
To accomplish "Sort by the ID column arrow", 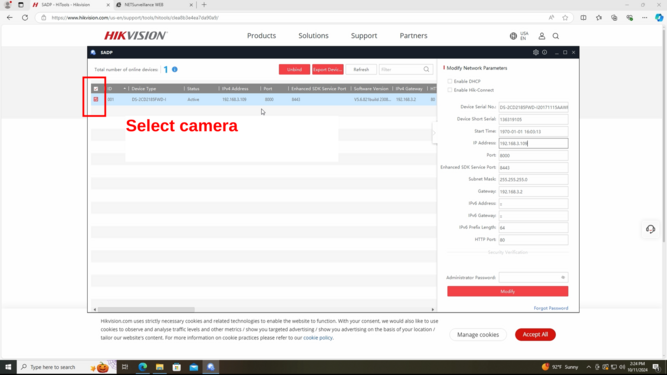I will point(125,89).
